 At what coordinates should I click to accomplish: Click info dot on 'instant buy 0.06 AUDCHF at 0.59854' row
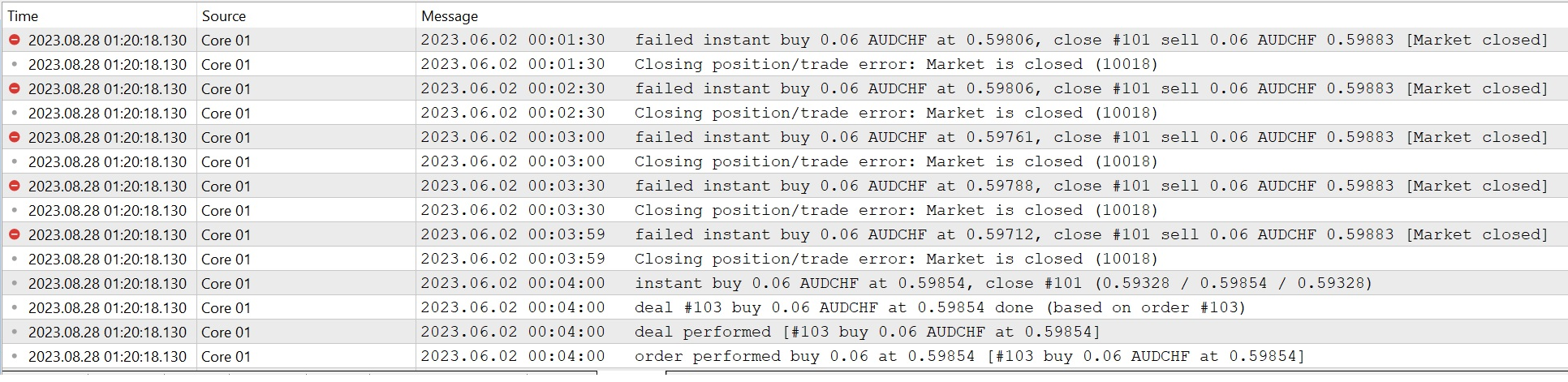15,283
